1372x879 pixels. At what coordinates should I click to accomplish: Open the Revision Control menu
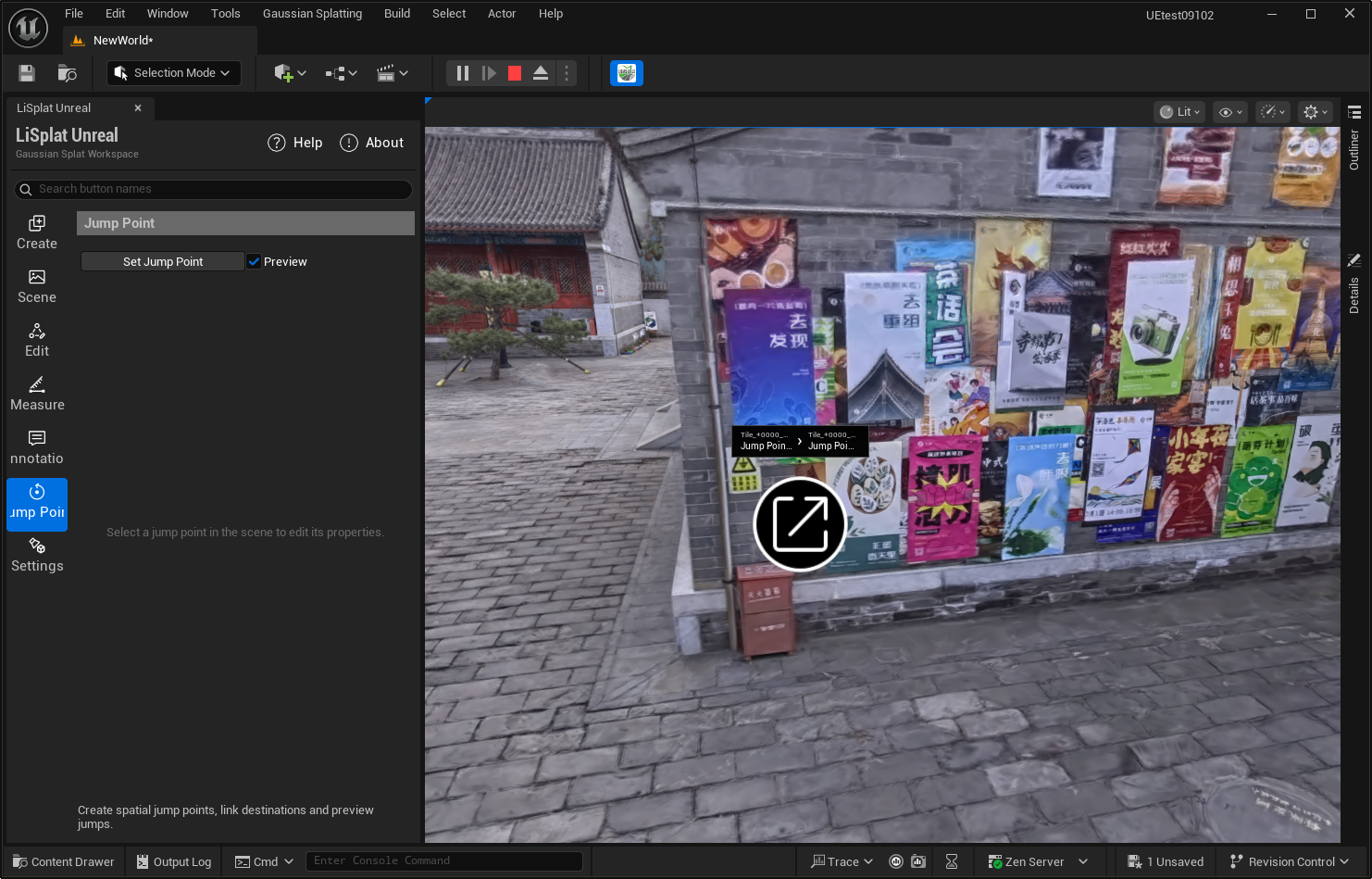[x=1289, y=861]
